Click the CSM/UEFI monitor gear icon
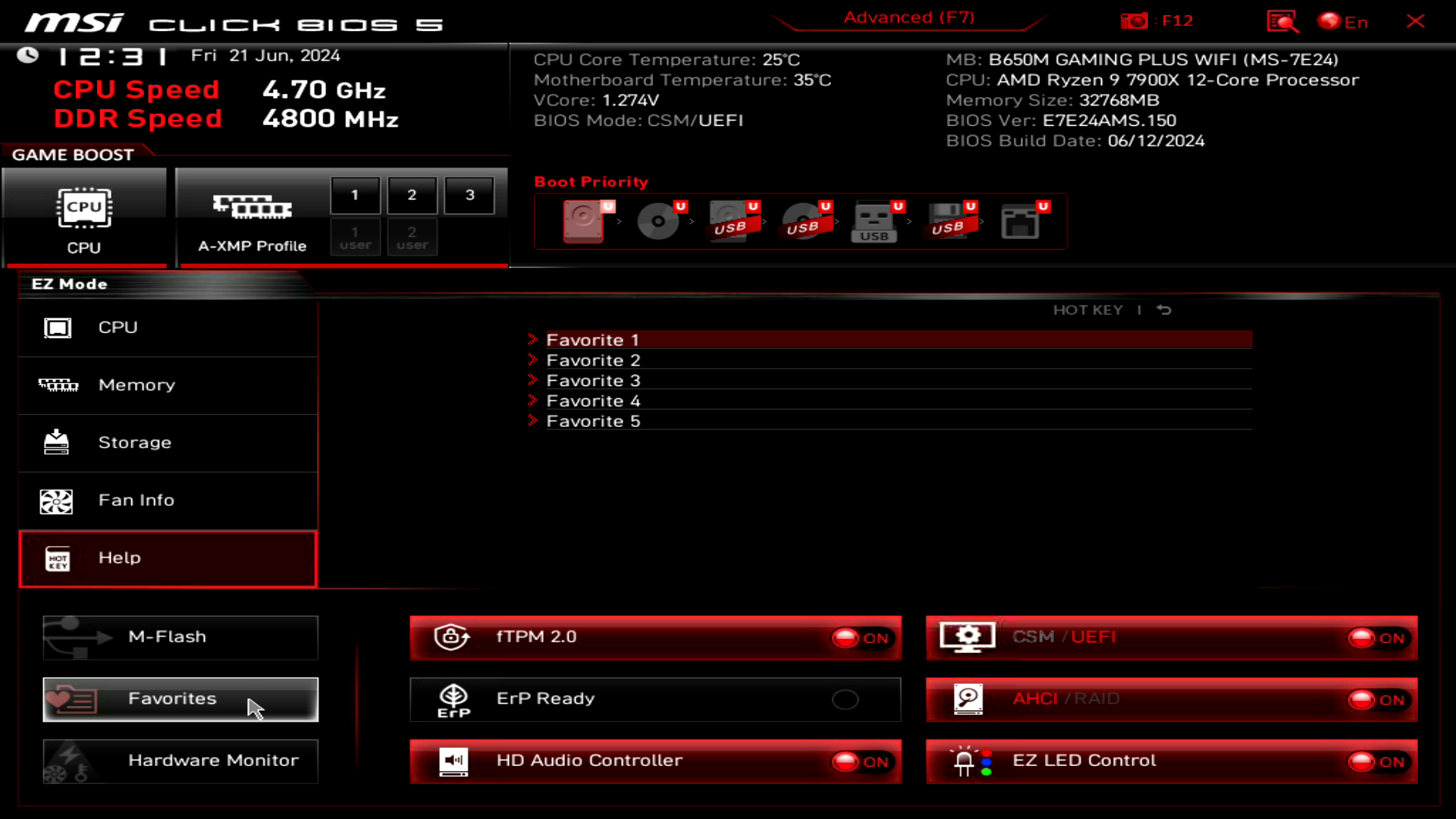Screen dimensions: 1456x819 pos(968,637)
